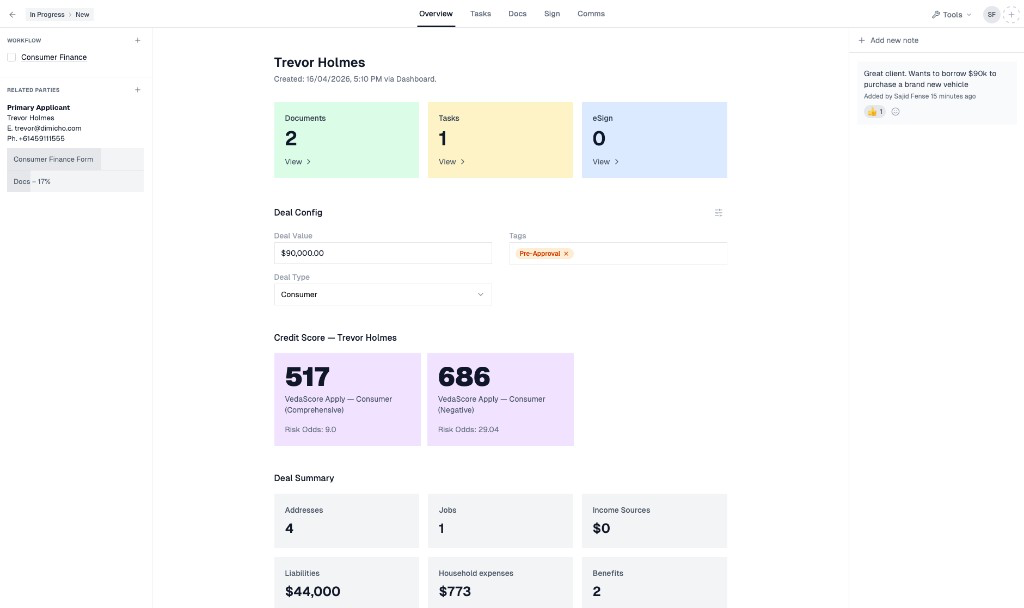Remove the Pre-Approval tag with its x icon
The width and height of the screenshot is (1024, 608).
(566, 253)
